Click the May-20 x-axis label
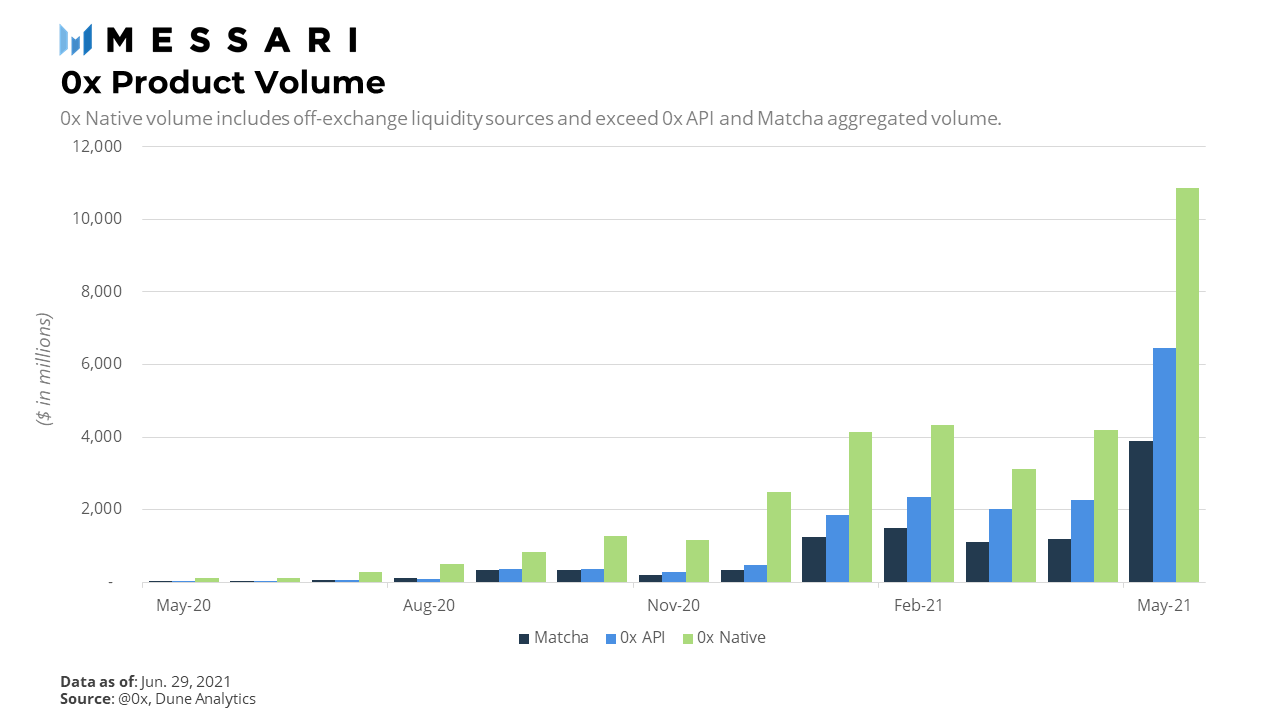Image resolution: width=1280 pixels, height=720 pixels. [183, 606]
